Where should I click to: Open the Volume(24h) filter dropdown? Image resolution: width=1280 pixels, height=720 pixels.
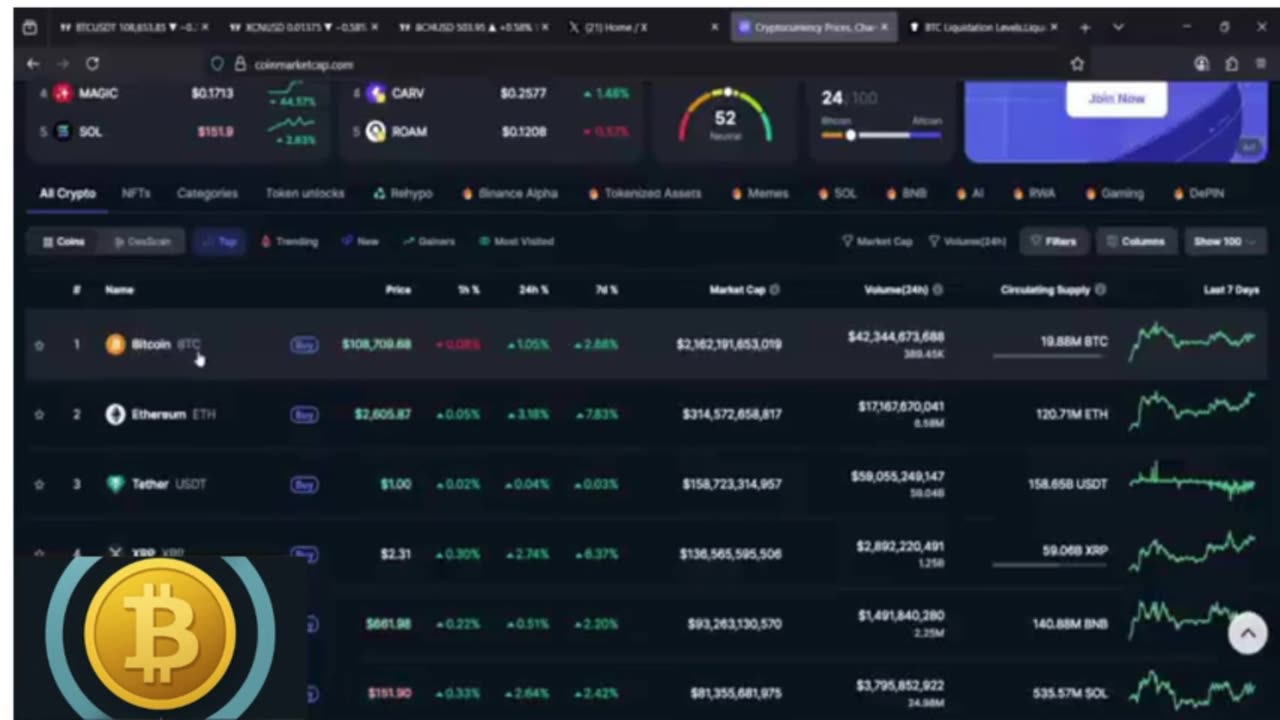(967, 242)
